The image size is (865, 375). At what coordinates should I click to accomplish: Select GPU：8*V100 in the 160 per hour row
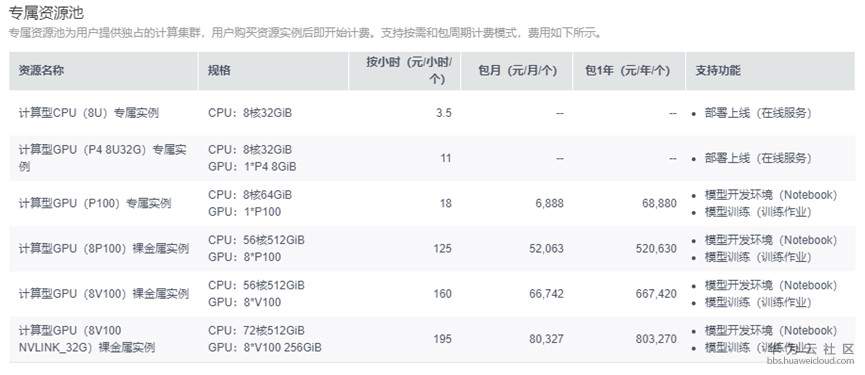[x=244, y=302]
